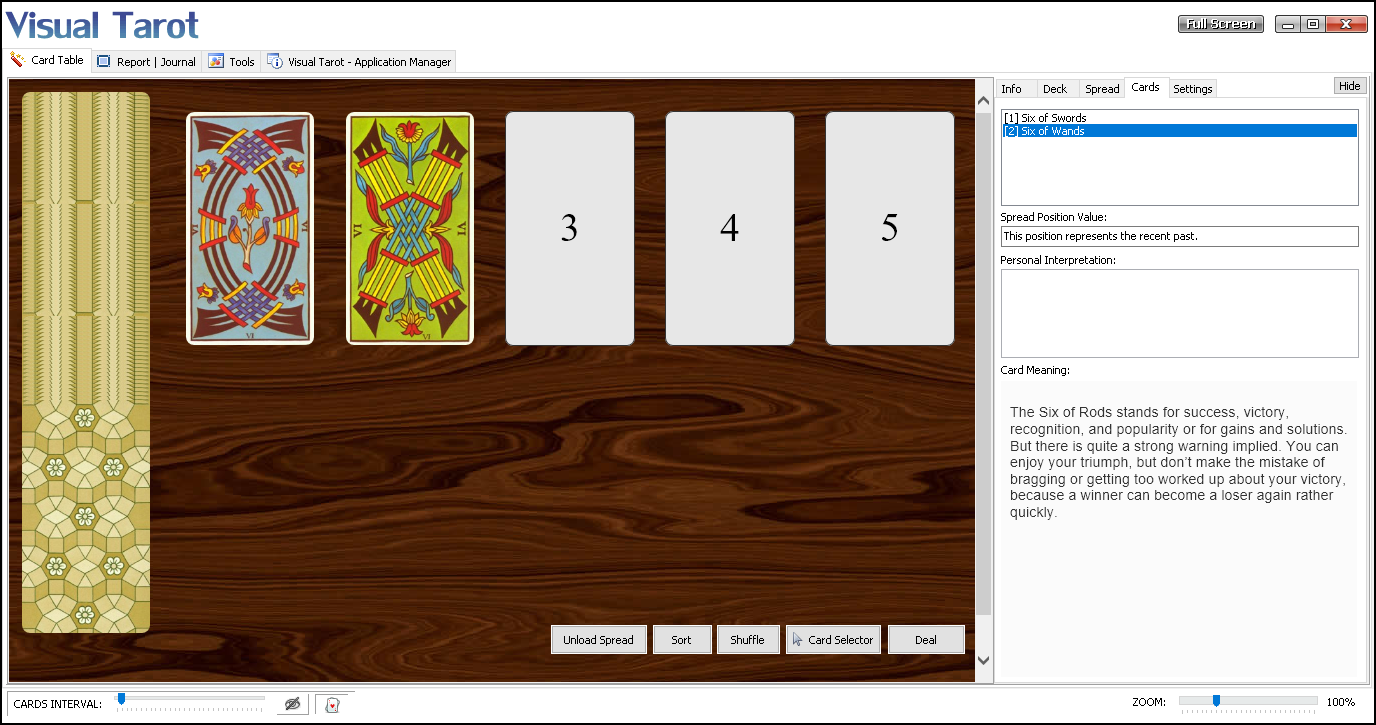Toggle the crossed-eye hide cards icon

click(293, 704)
